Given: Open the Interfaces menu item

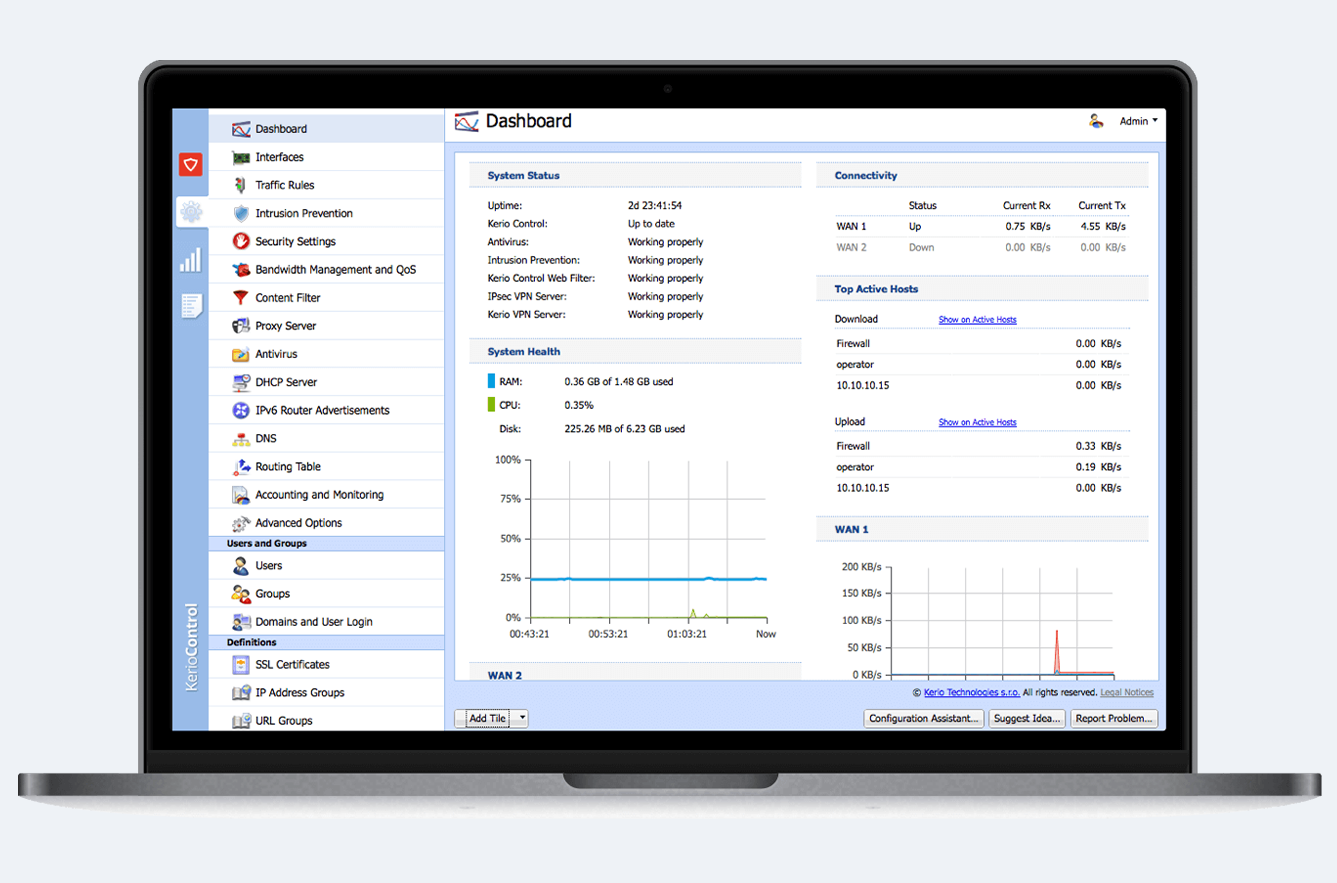Looking at the screenshot, I should click(x=326, y=157).
